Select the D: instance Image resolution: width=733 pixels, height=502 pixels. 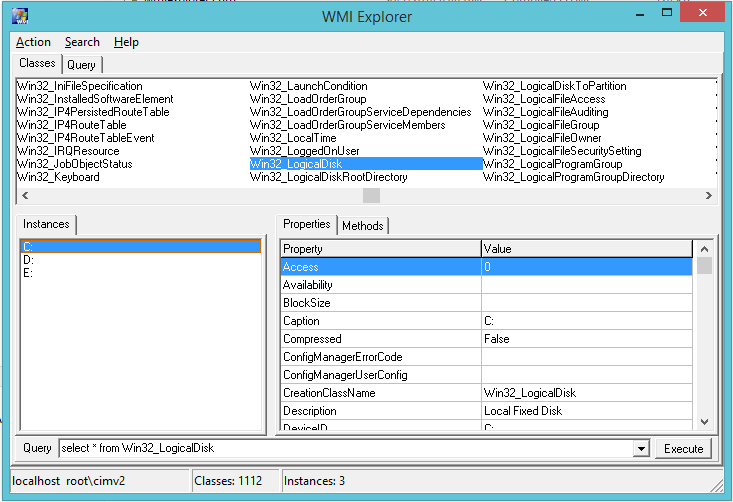(141, 260)
